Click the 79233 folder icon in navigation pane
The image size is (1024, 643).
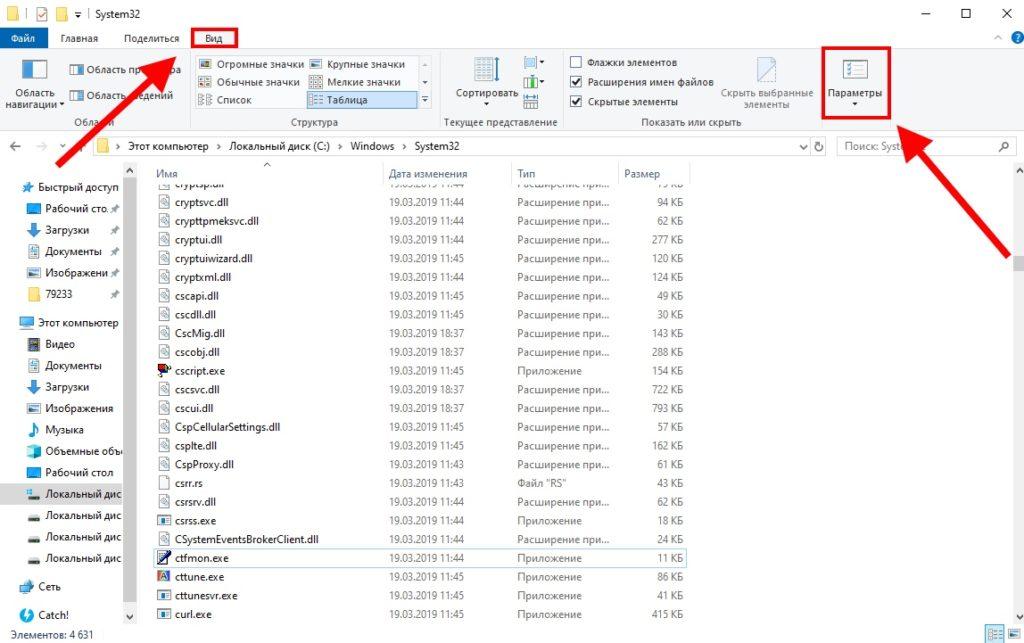coord(34,294)
